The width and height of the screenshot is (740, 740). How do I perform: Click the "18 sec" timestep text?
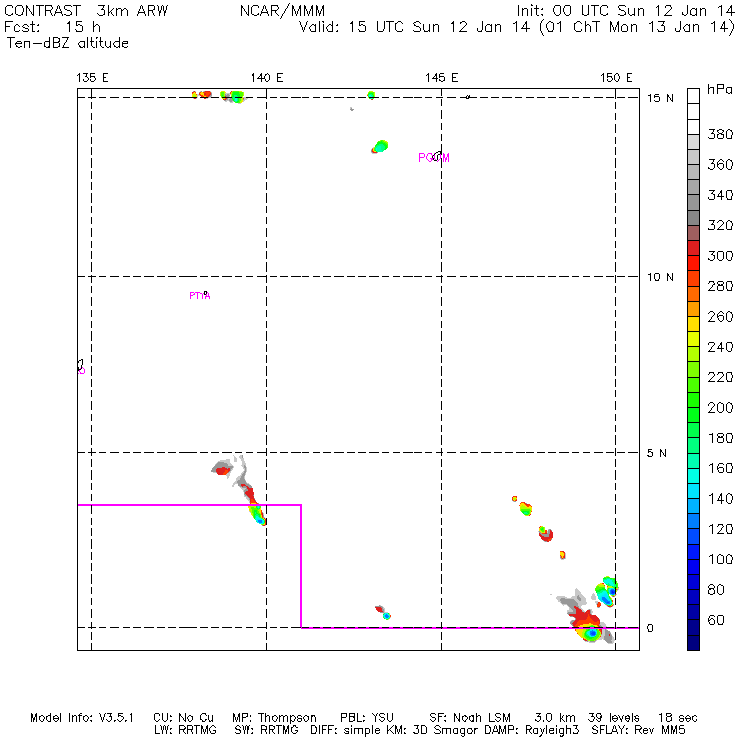[678, 718]
